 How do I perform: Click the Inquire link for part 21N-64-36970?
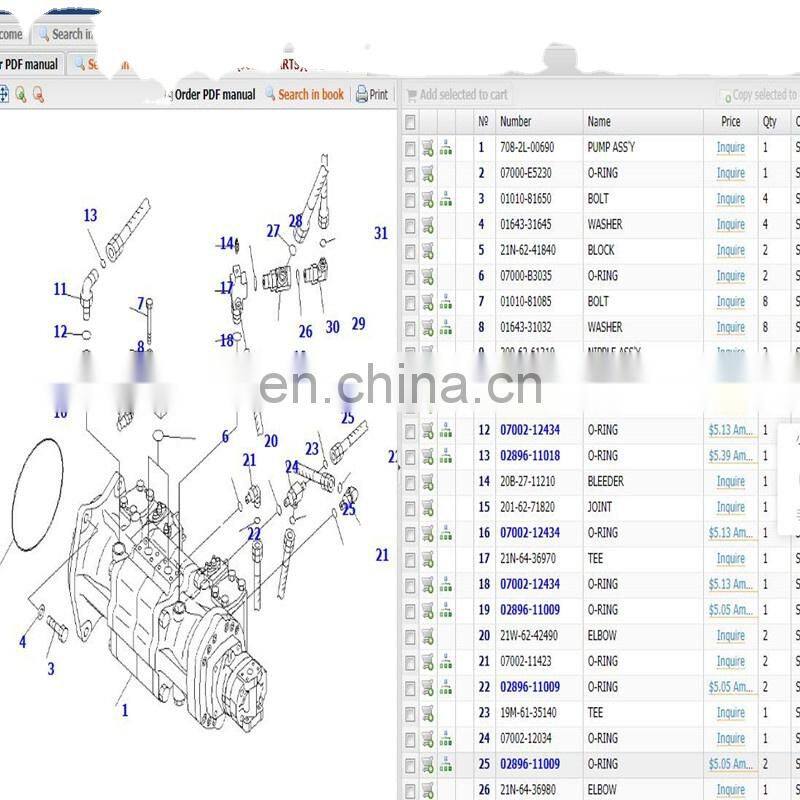(x=730, y=558)
